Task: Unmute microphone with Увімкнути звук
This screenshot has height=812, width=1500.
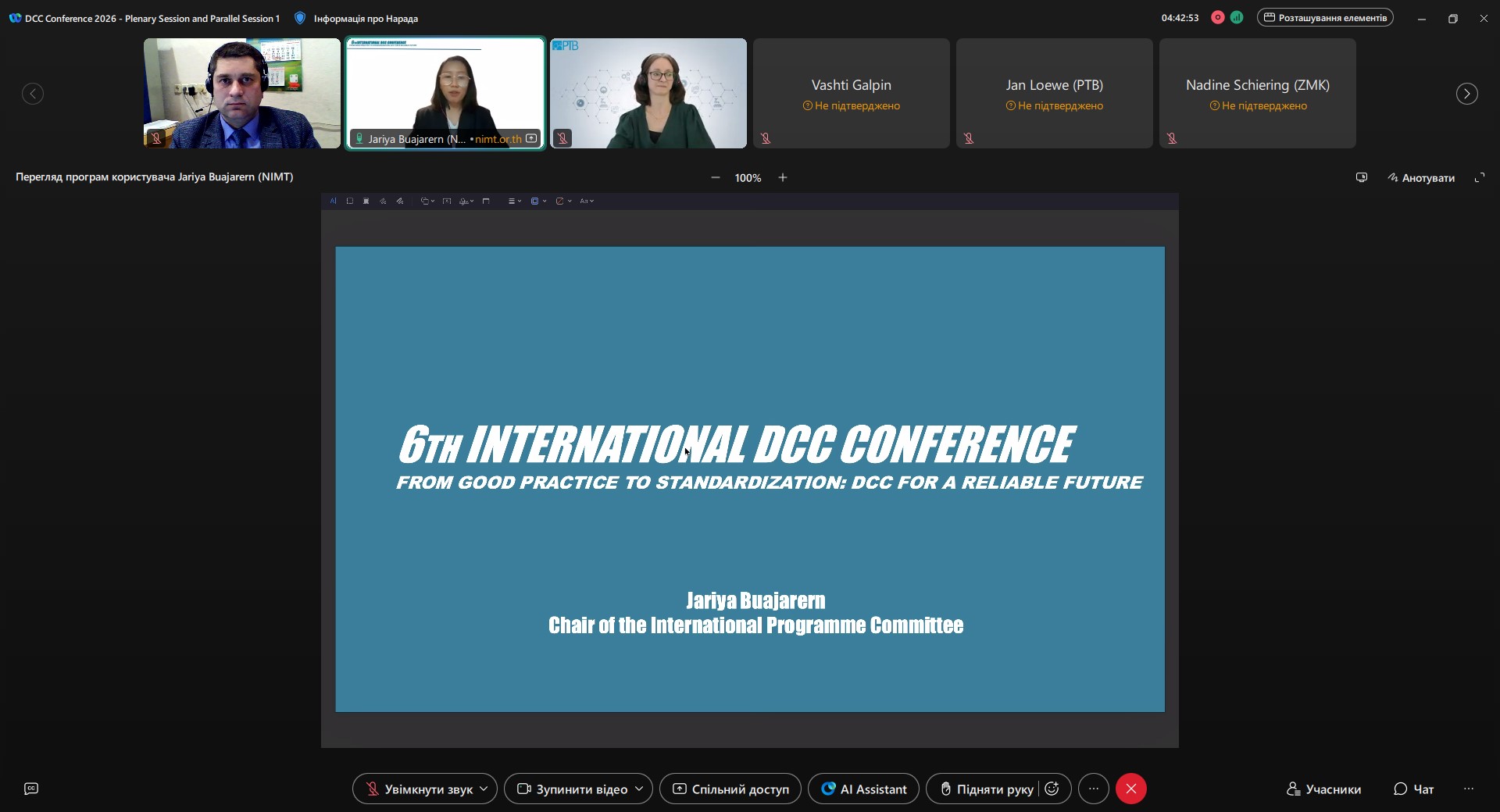Action: click(x=419, y=789)
